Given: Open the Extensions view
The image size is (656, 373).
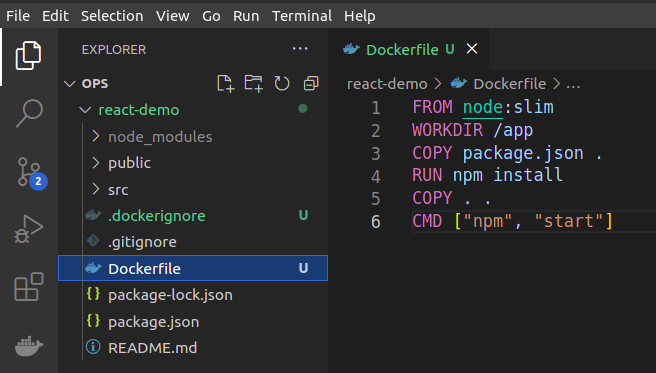Looking at the screenshot, I should tap(29, 287).
